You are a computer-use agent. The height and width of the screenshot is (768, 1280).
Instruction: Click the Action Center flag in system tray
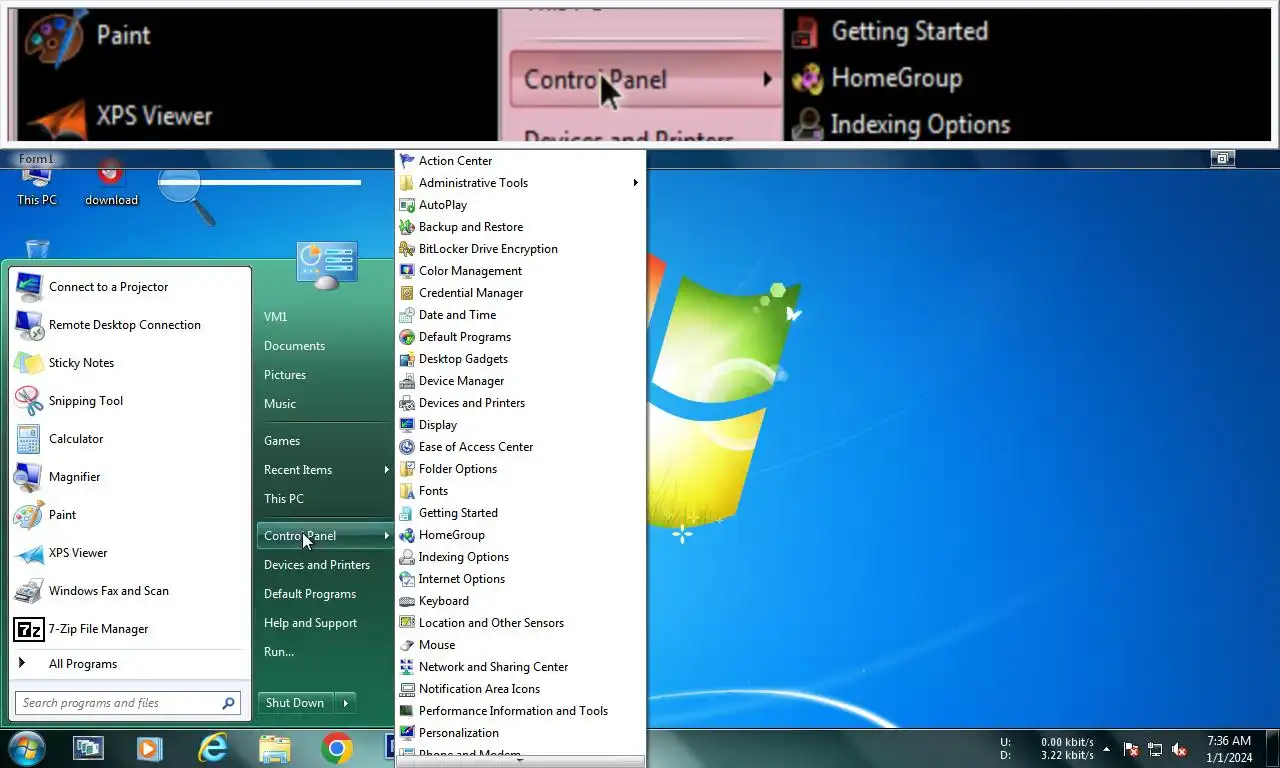[1131, 749]
